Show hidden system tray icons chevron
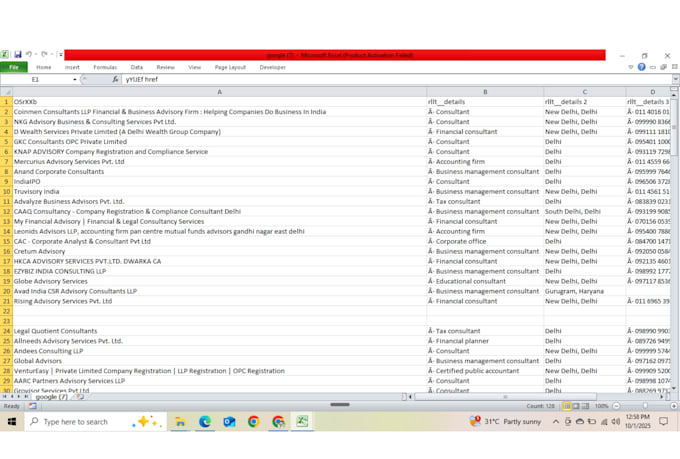 pyautogui.click(x=556, y=422)
